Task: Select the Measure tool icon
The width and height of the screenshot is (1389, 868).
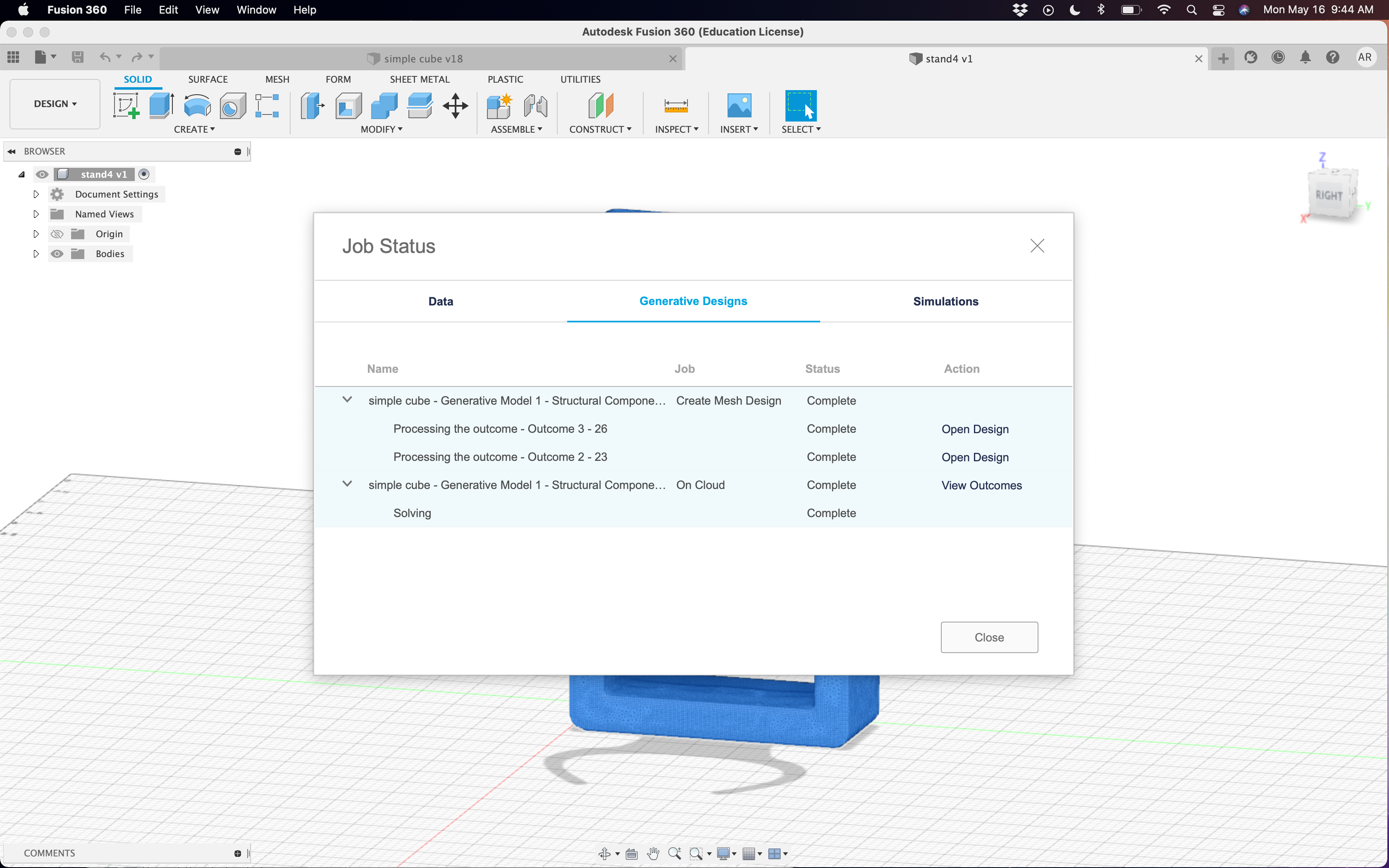Action: [676, 106]
